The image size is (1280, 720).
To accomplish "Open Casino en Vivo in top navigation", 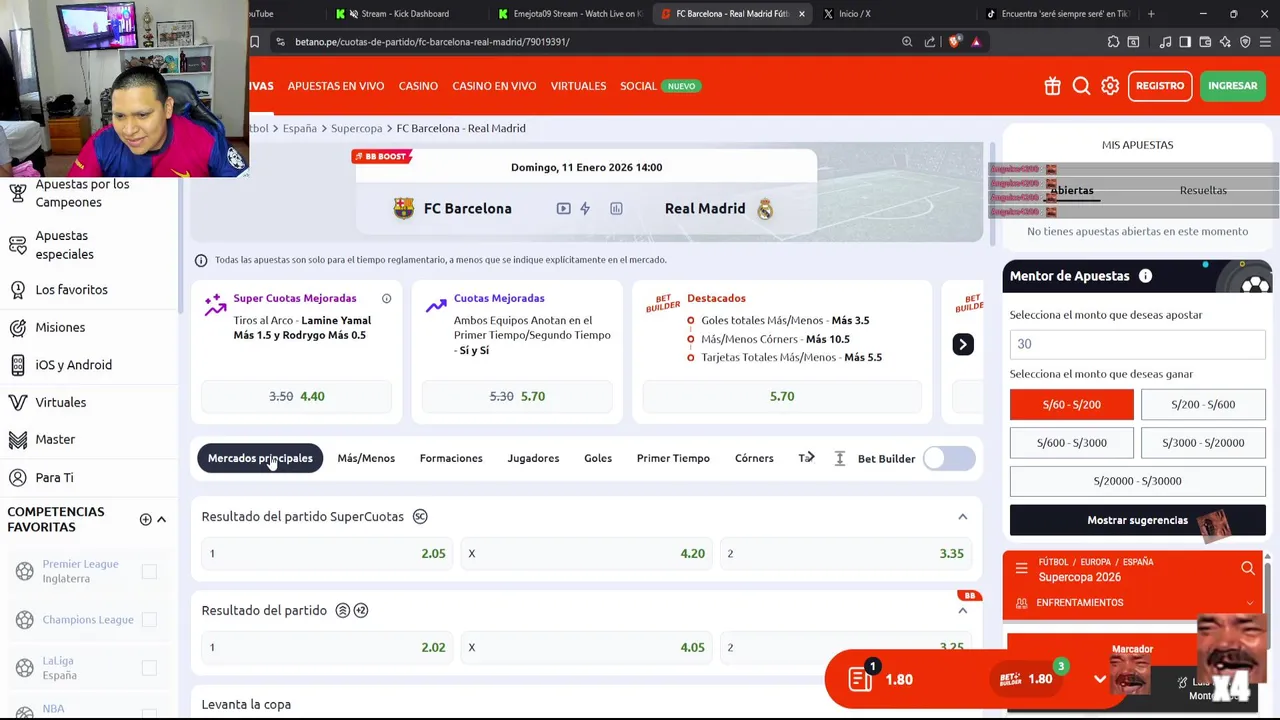I will click(x=494, y=86).
